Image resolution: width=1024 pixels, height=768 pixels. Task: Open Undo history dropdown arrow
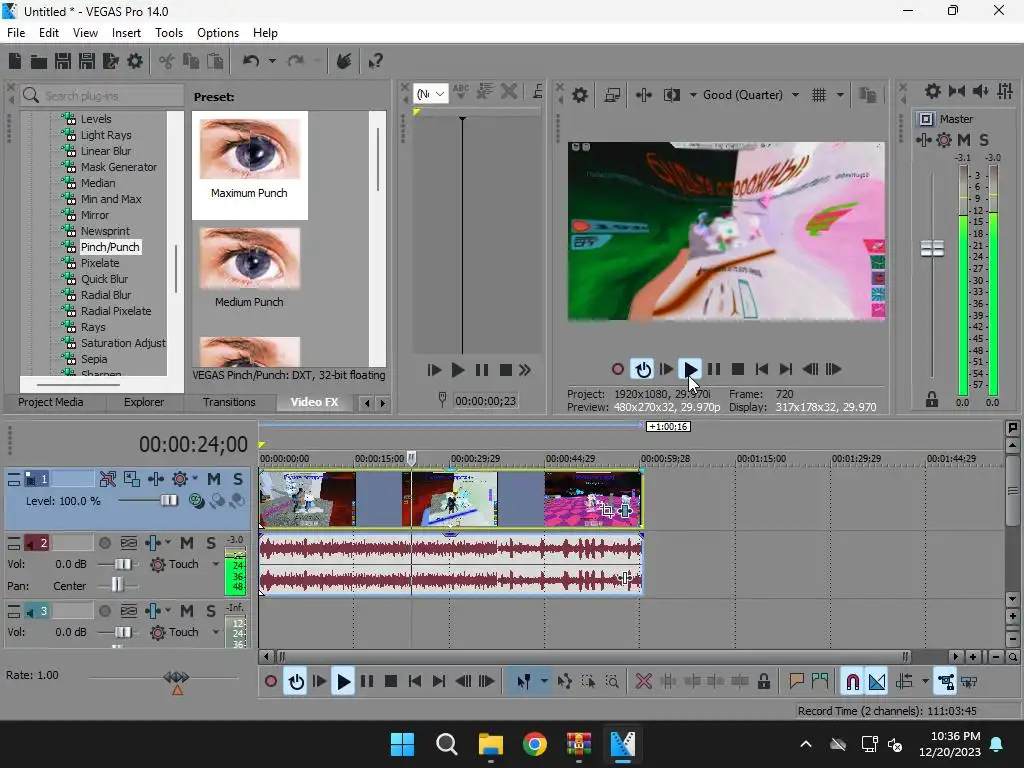(x=272, y=61)
